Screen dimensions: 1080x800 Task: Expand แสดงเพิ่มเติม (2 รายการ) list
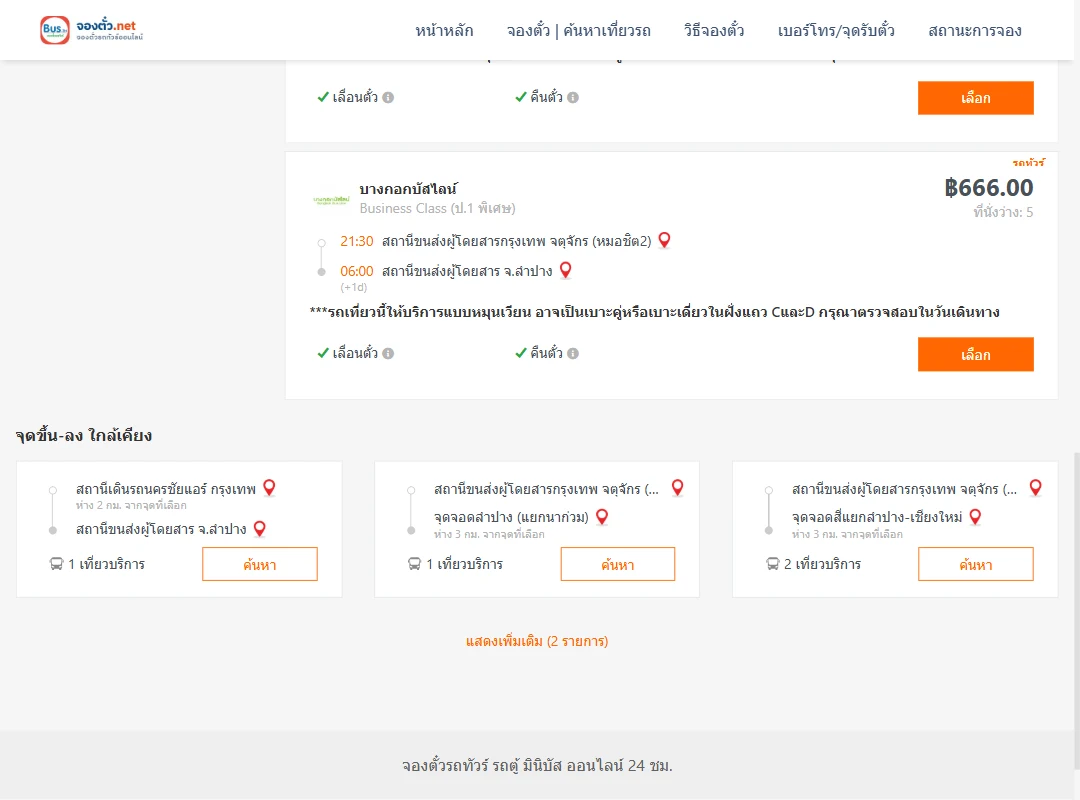(537, 642)
